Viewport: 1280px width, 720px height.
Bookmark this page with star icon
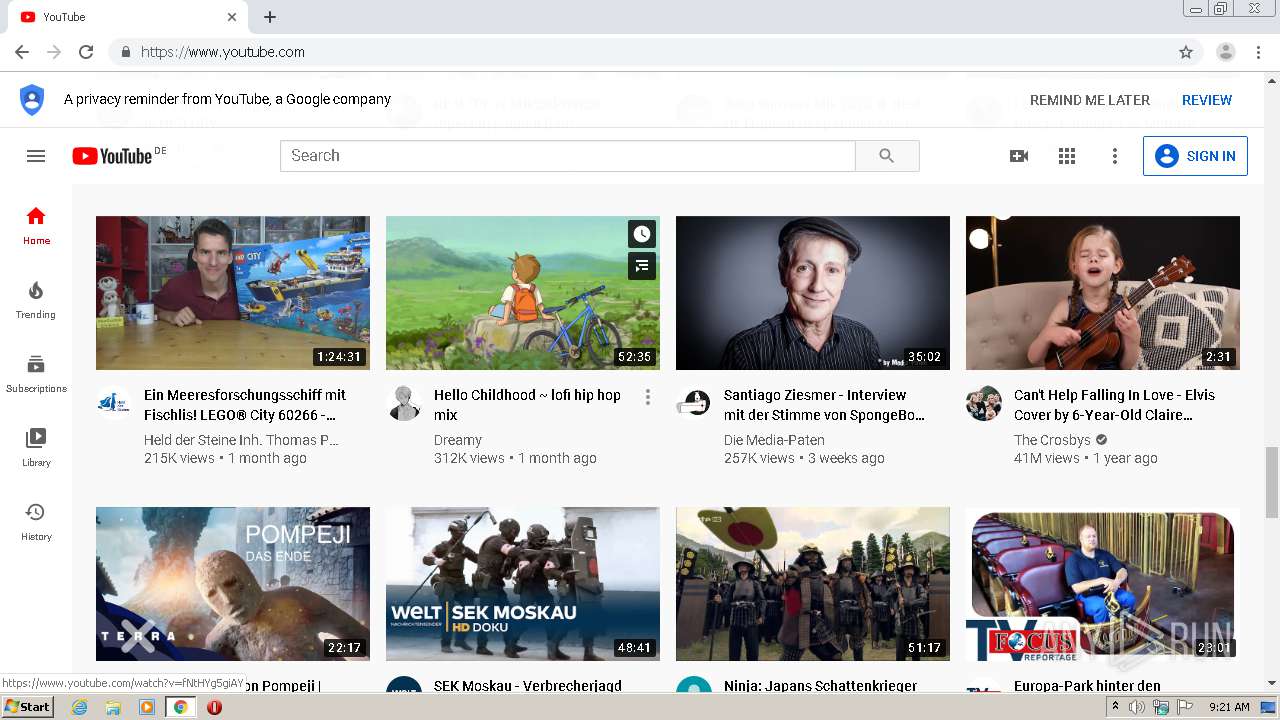click(x=1186, y=52)
